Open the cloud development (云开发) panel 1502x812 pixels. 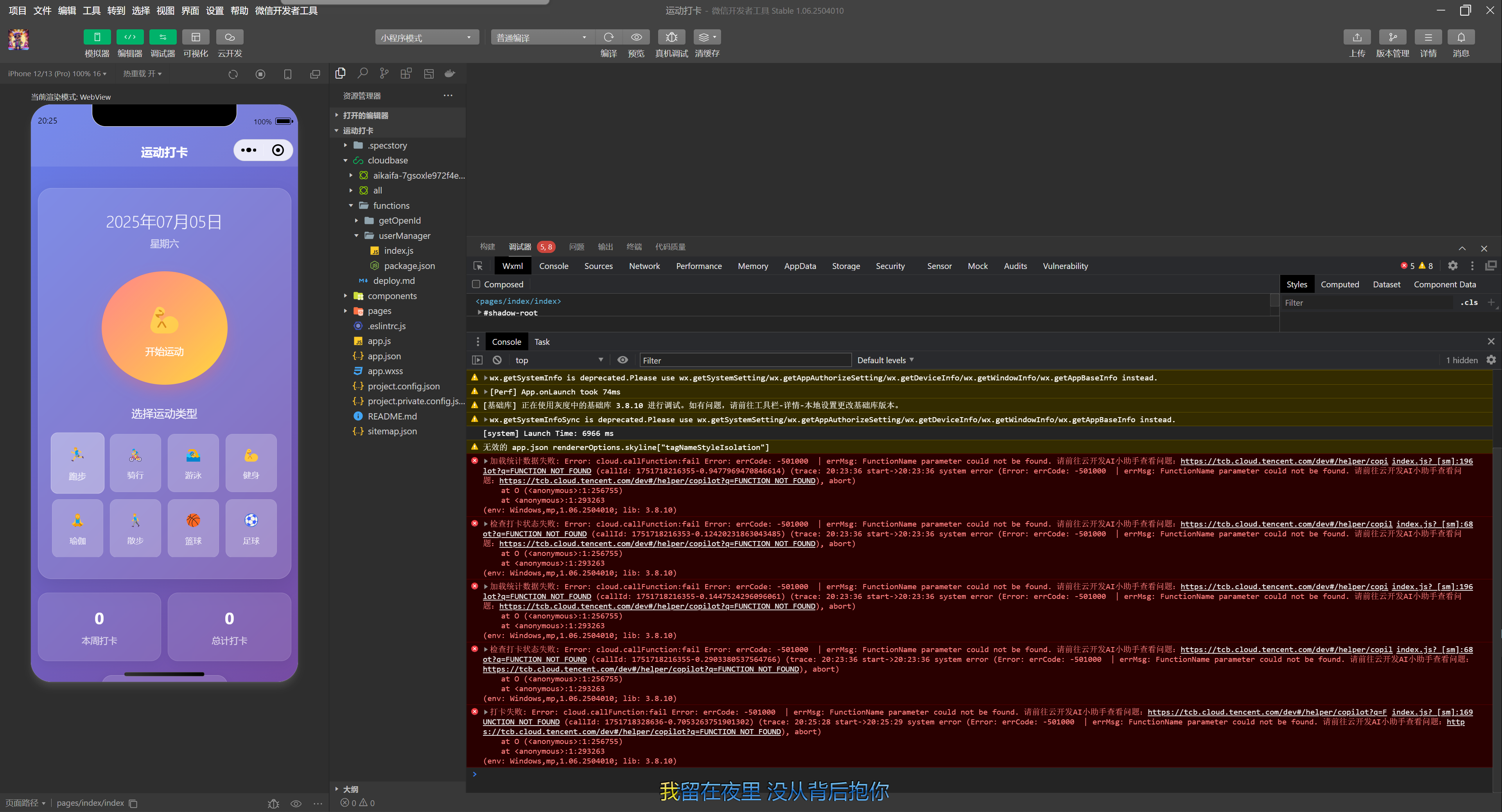coord(229,37)
